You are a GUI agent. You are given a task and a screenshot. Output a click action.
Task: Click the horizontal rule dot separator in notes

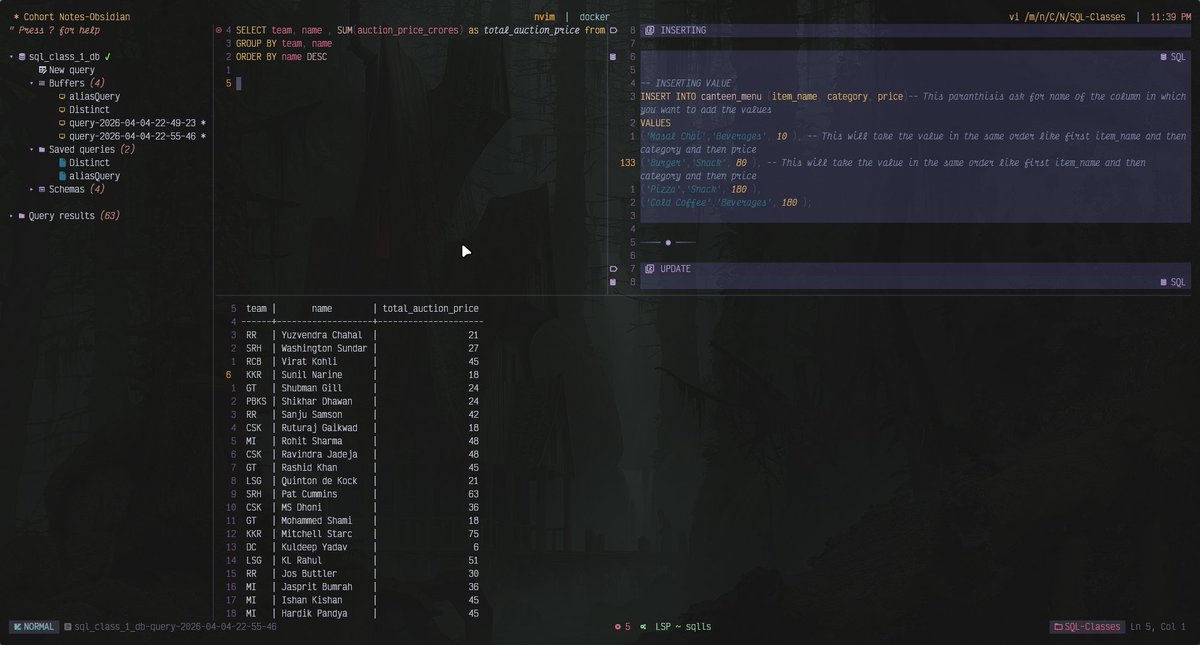pyautogui.click(x=668, y=242)
